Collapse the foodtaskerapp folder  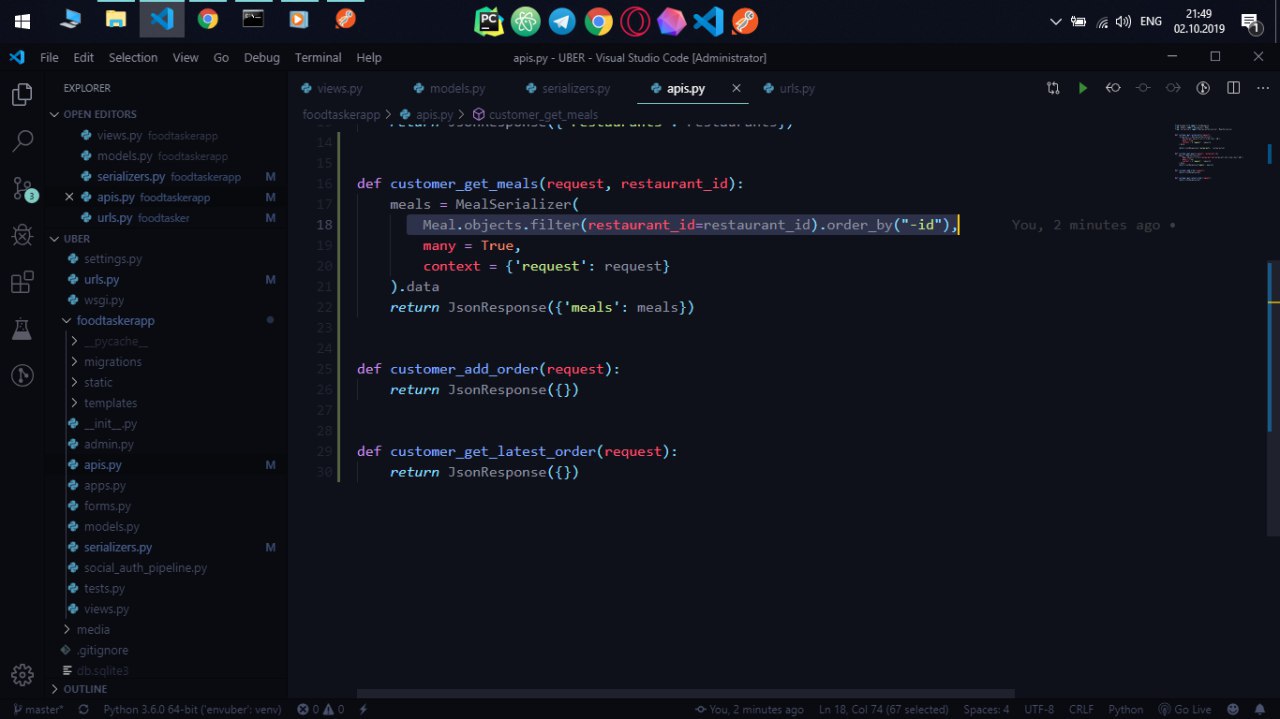115,321
